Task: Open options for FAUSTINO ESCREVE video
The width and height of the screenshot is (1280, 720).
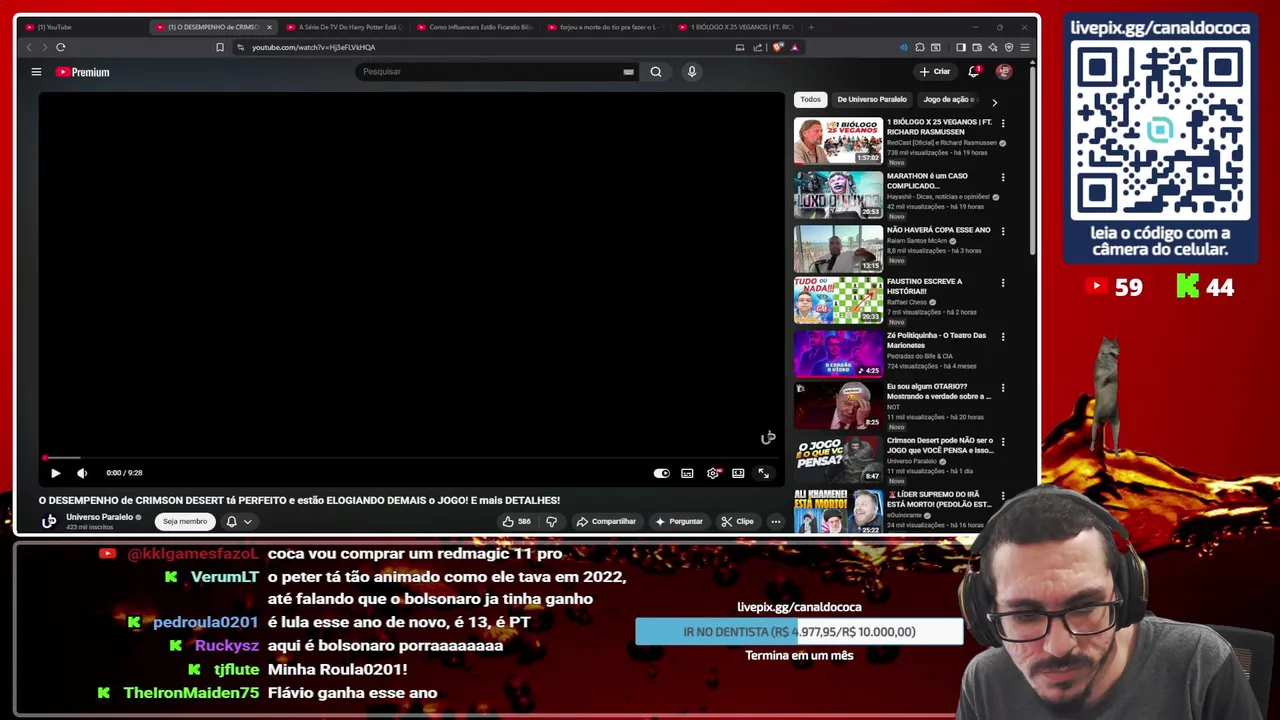Action: [1003, 283]
